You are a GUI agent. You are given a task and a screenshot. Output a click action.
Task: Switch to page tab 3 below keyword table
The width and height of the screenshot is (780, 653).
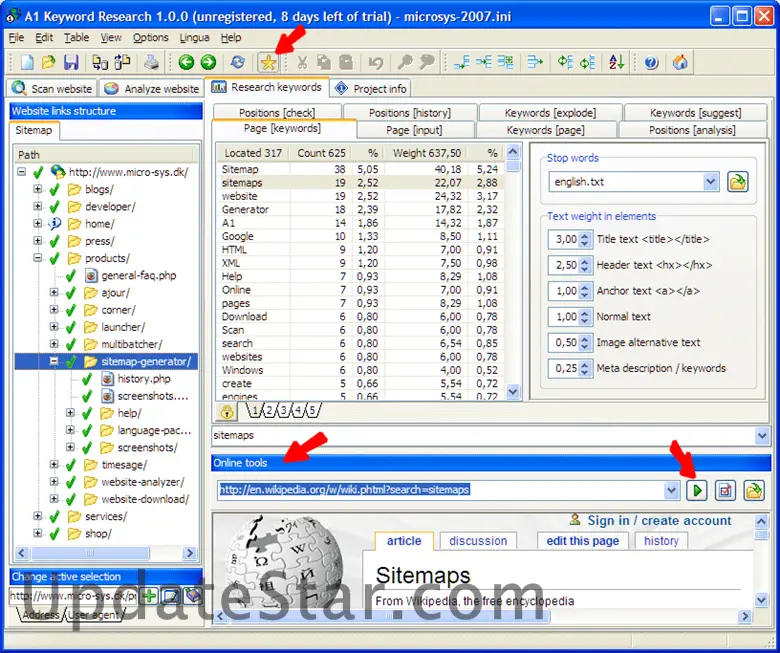click(283, 411)
